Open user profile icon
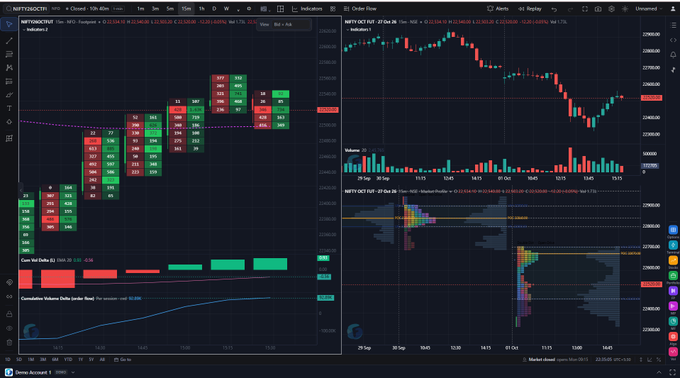The width and height of the screenshot is (680, 378). 673,9
